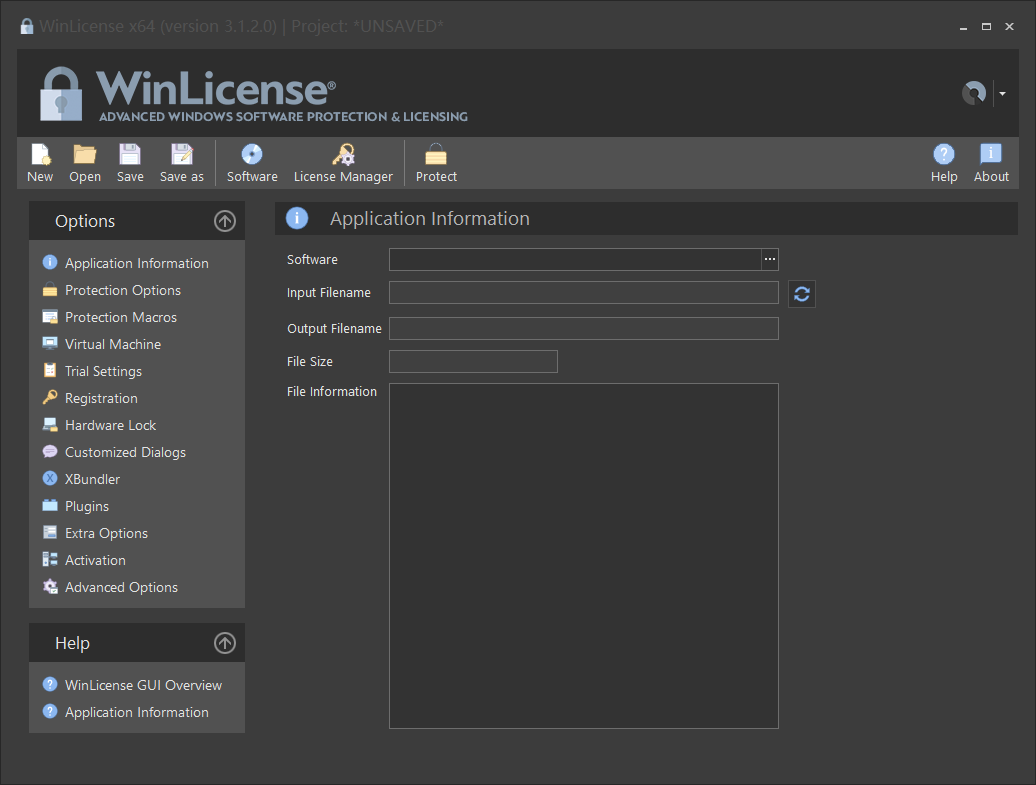The image size is (1036, 785).
Task: Go to Virtual Machine section
Action: 113,344
